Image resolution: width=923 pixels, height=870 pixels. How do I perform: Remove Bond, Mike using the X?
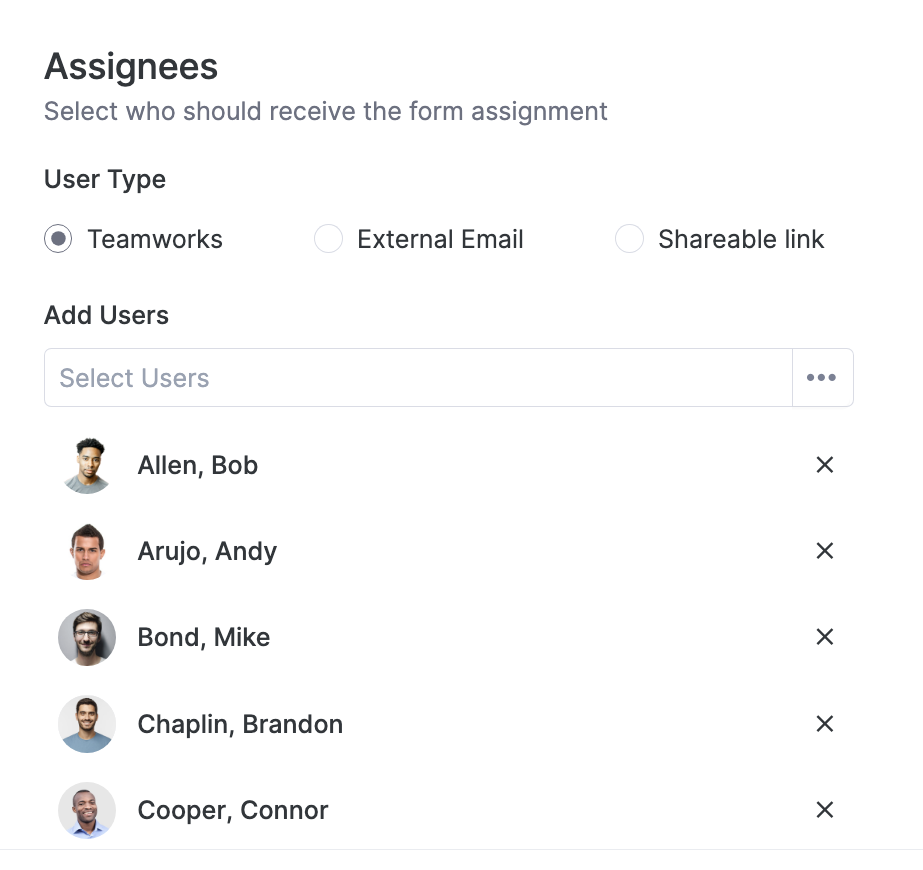coord(824,637)
